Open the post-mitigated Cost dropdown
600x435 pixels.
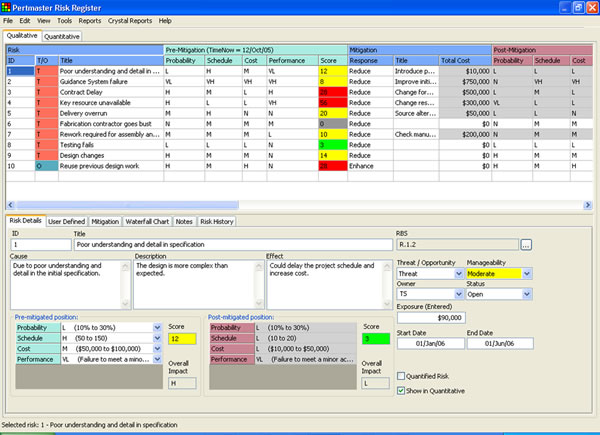click(x=350, y=349)
